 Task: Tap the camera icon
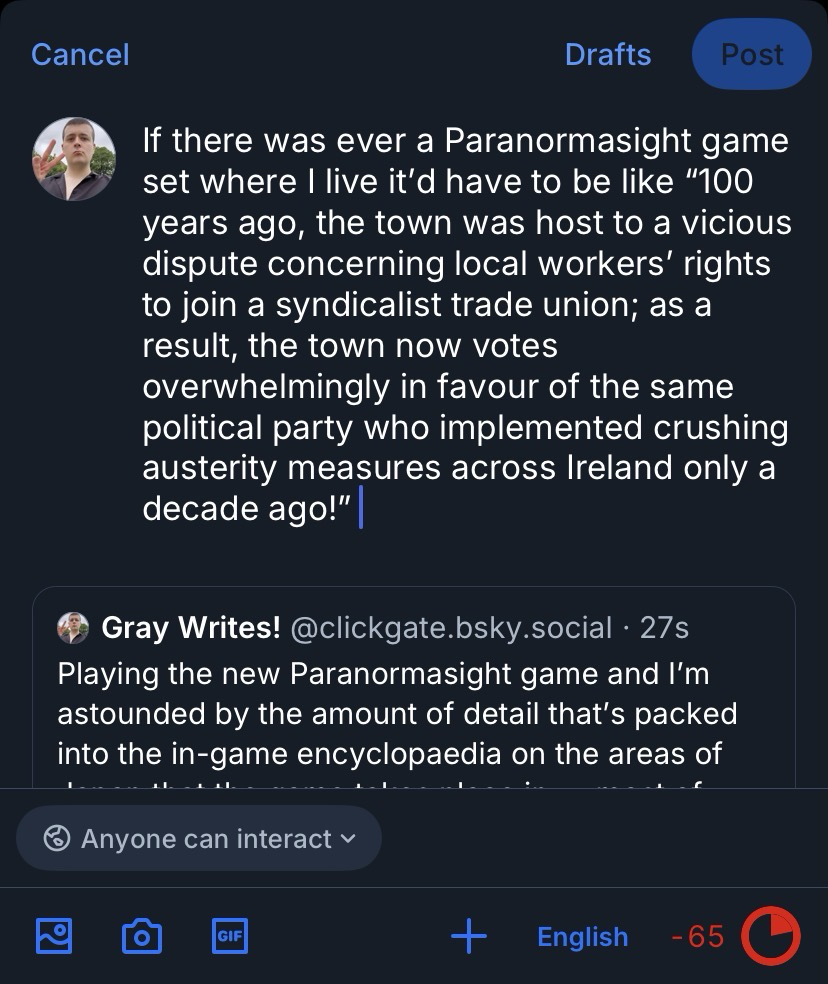[141, 936]
